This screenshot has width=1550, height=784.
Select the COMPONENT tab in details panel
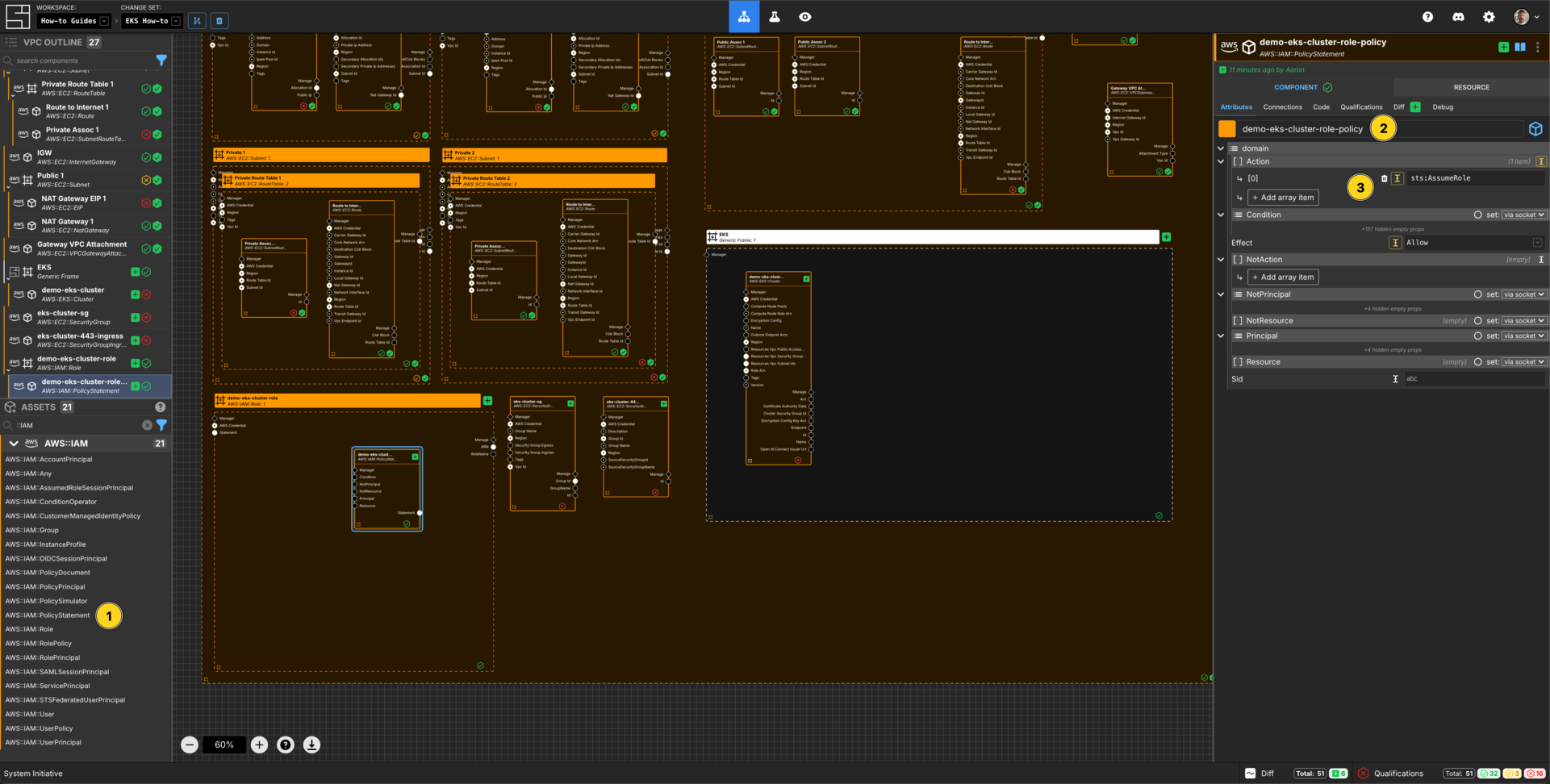1304,87
